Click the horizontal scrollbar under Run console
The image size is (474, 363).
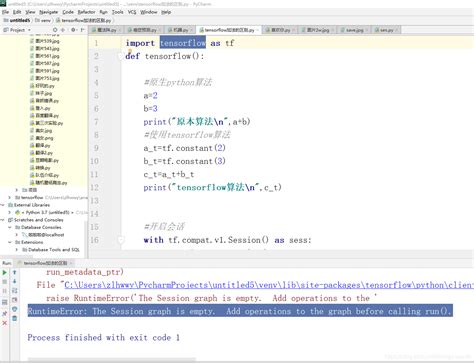(x=112, y=359)
